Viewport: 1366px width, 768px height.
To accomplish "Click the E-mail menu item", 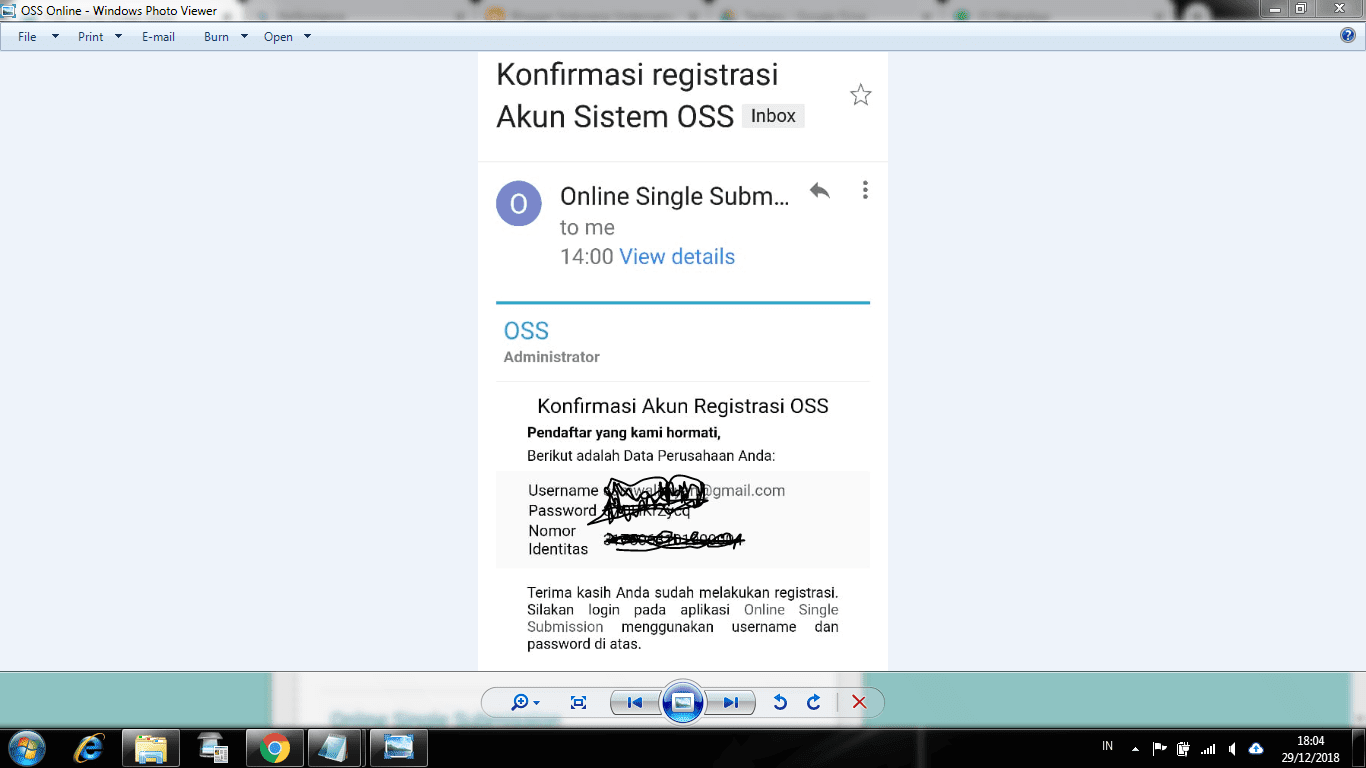I will click(x=158, y=36).
